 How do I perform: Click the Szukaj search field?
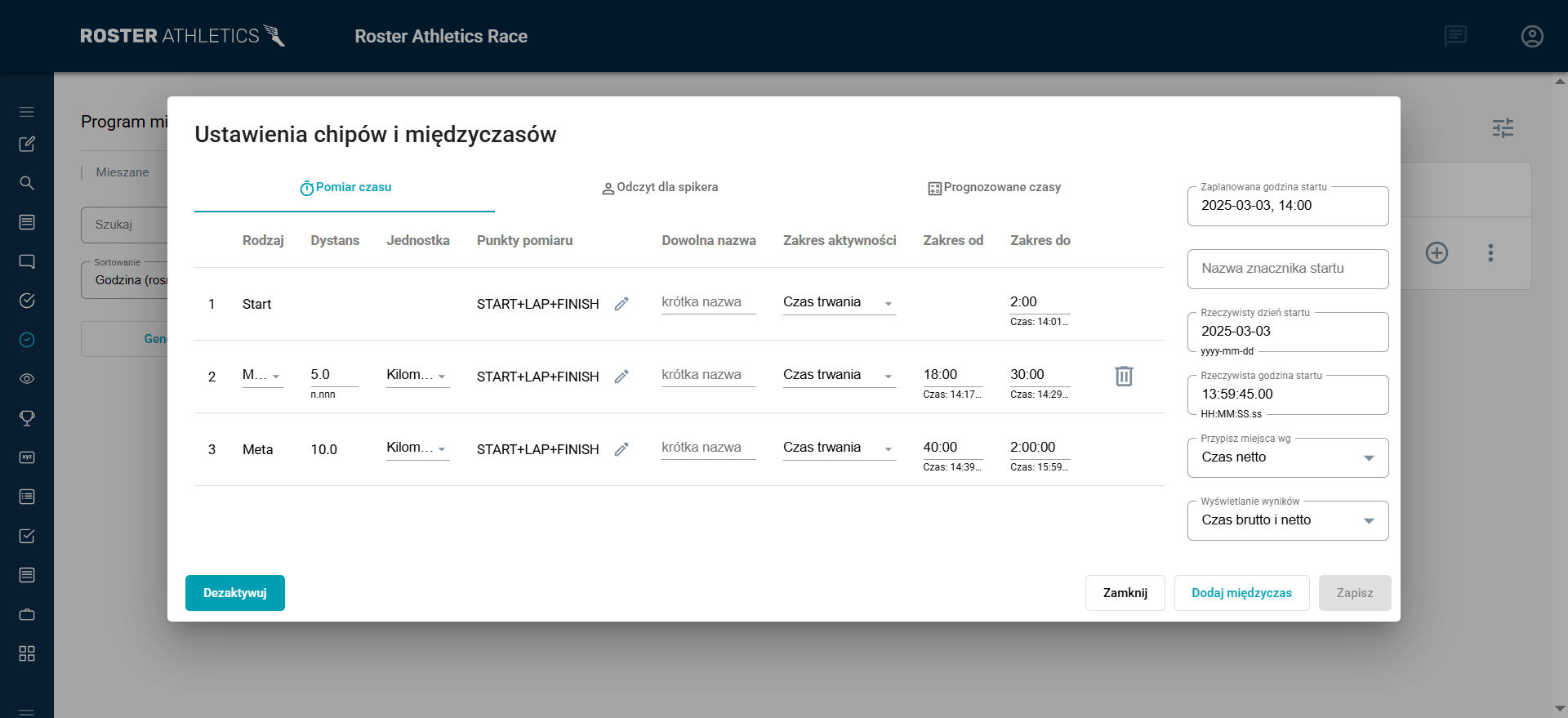tap(125, 225)
